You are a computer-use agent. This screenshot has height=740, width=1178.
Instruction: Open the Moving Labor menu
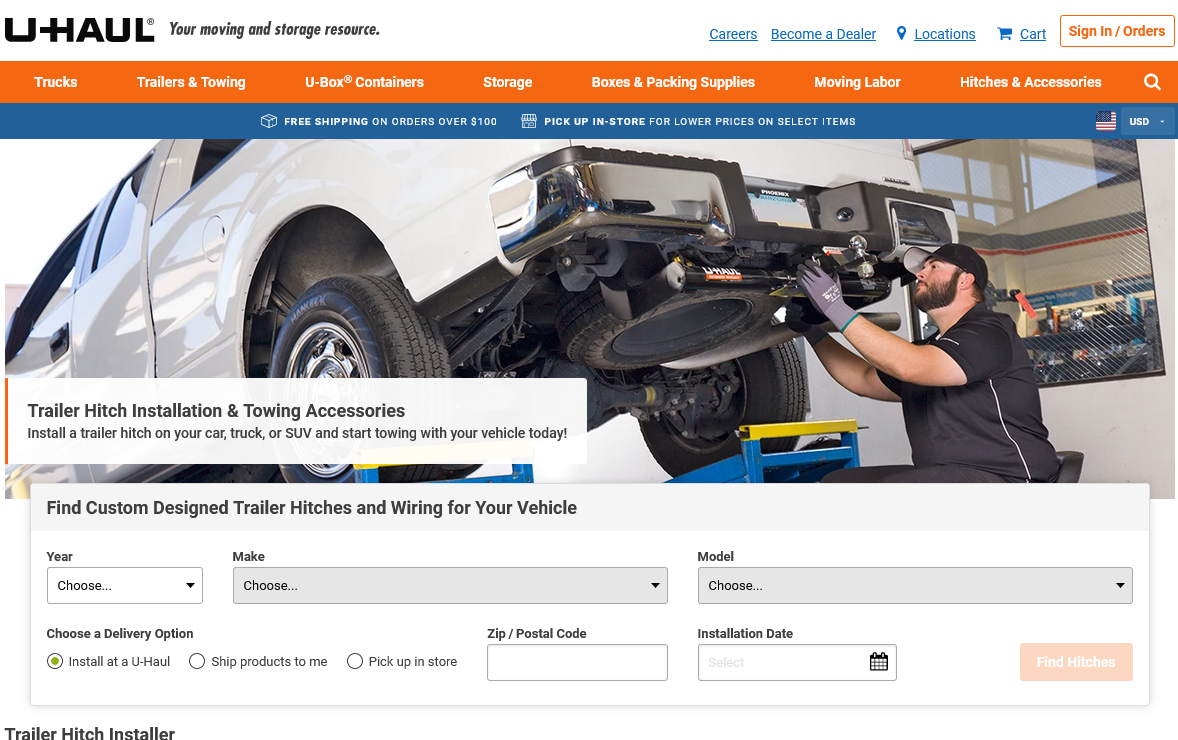click(857, 82)
